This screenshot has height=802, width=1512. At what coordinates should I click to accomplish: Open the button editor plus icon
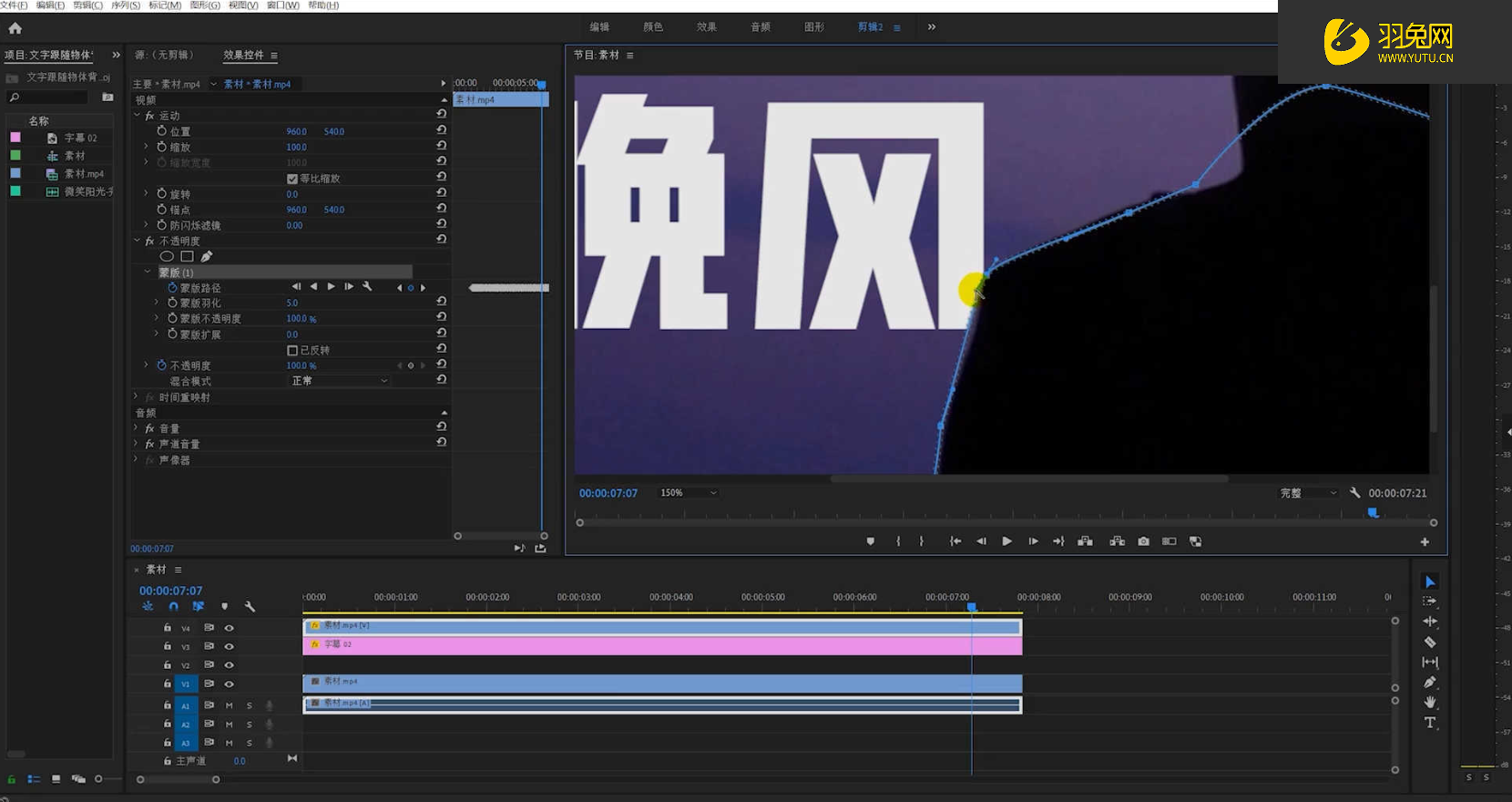tap(1425, 541)
